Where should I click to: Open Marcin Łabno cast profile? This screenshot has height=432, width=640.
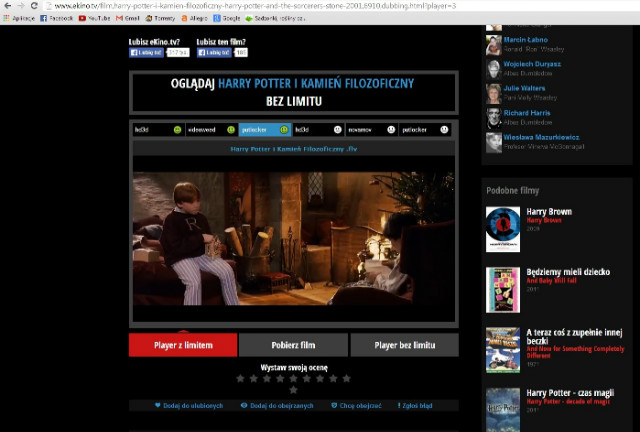[525, 40]
